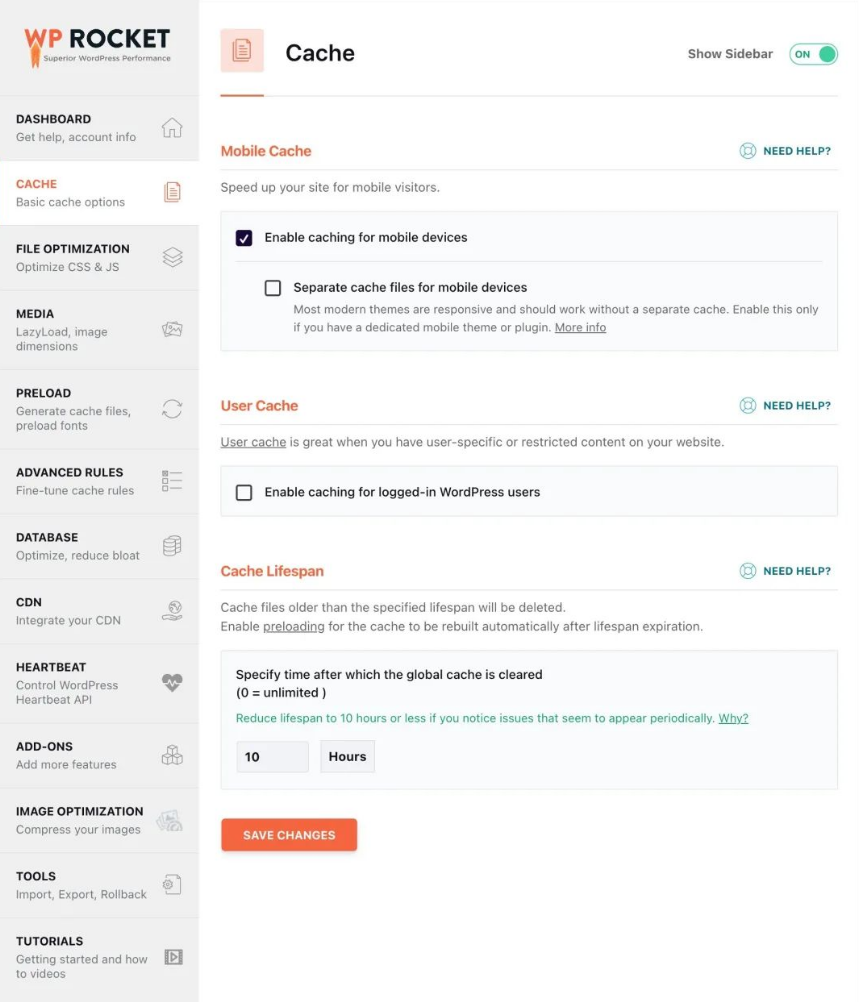Toggle the Show Sidebar switch off

coord(813,54)
